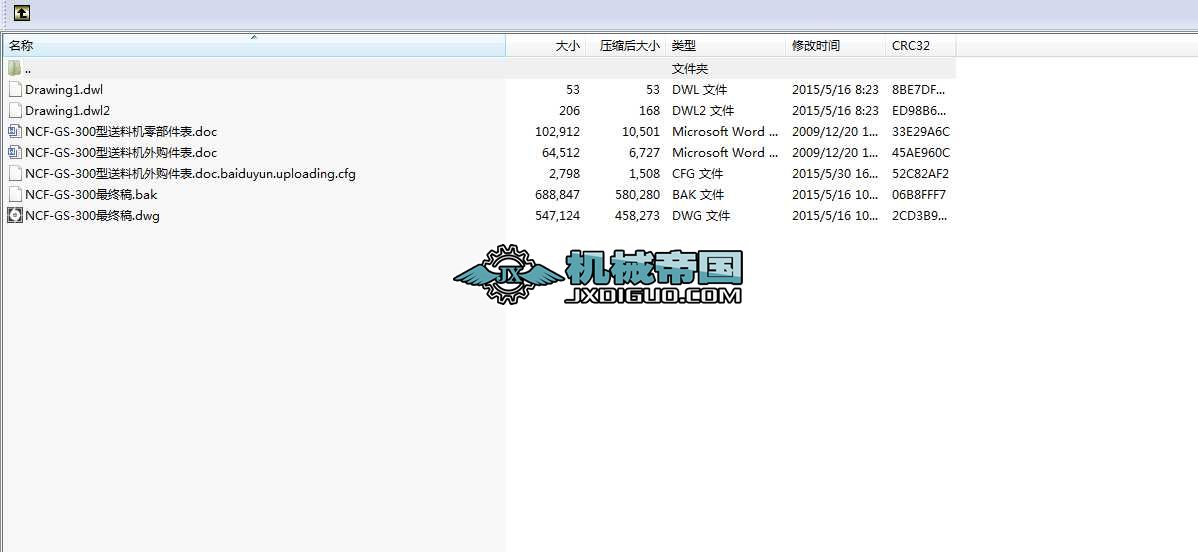Select NCF-GS-300型送料机外购件表.doc
Screen dimensions: 1198x552
[x=121, y=152]
